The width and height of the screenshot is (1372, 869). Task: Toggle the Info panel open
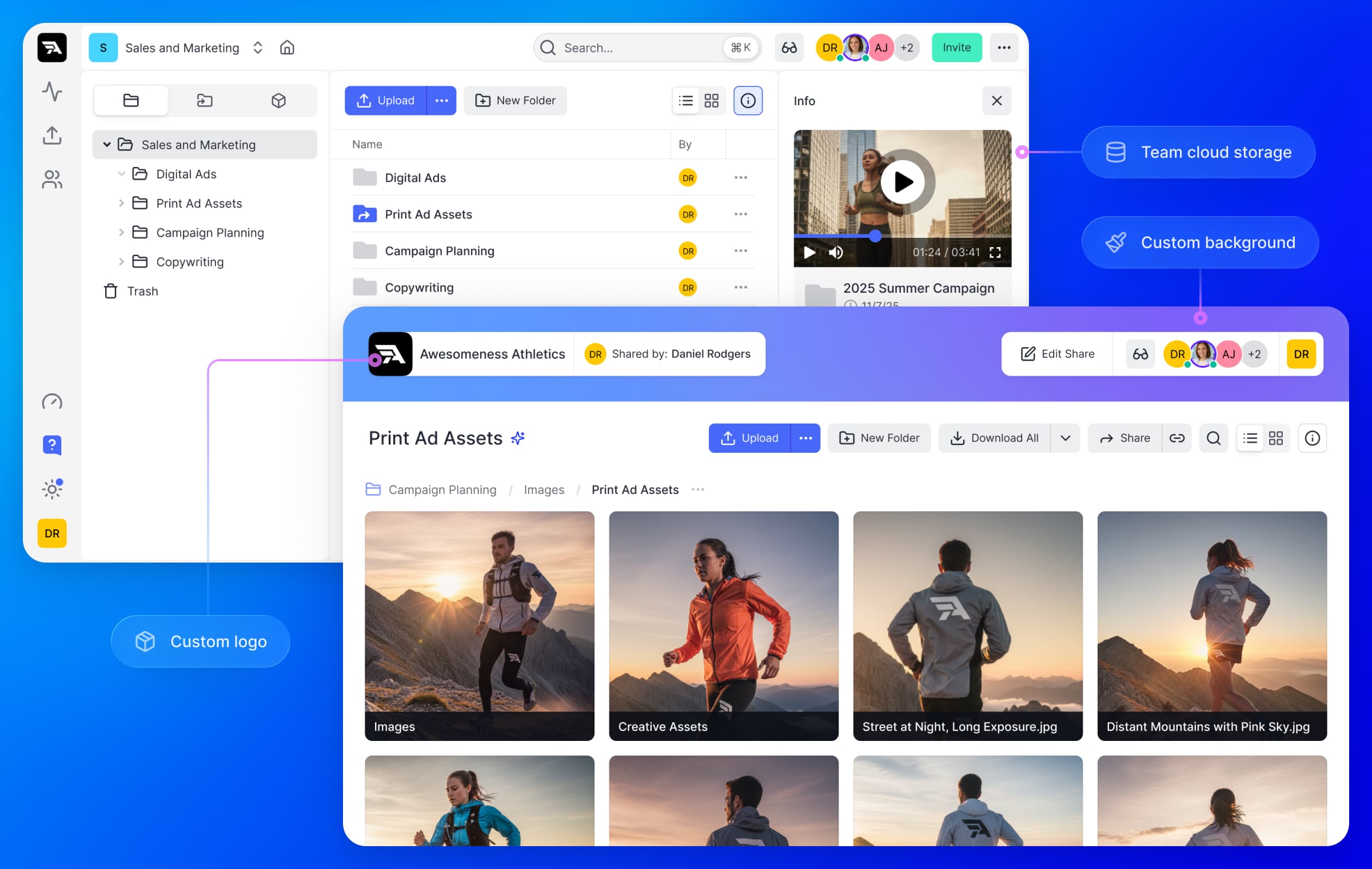click(748, 101)
